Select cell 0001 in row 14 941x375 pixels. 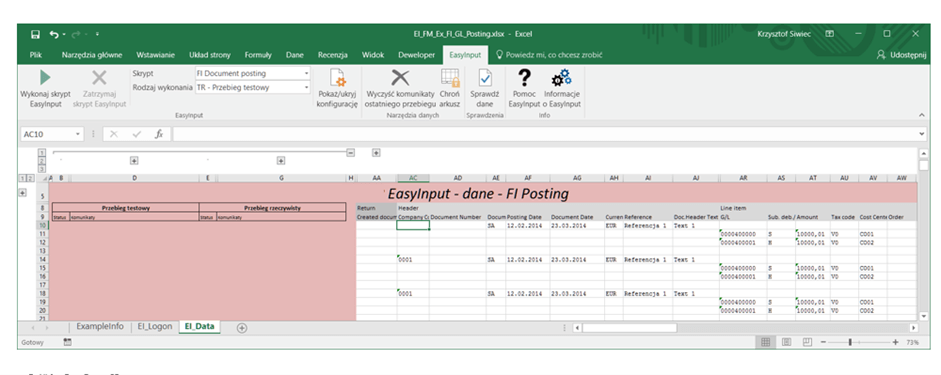[413, 260]
